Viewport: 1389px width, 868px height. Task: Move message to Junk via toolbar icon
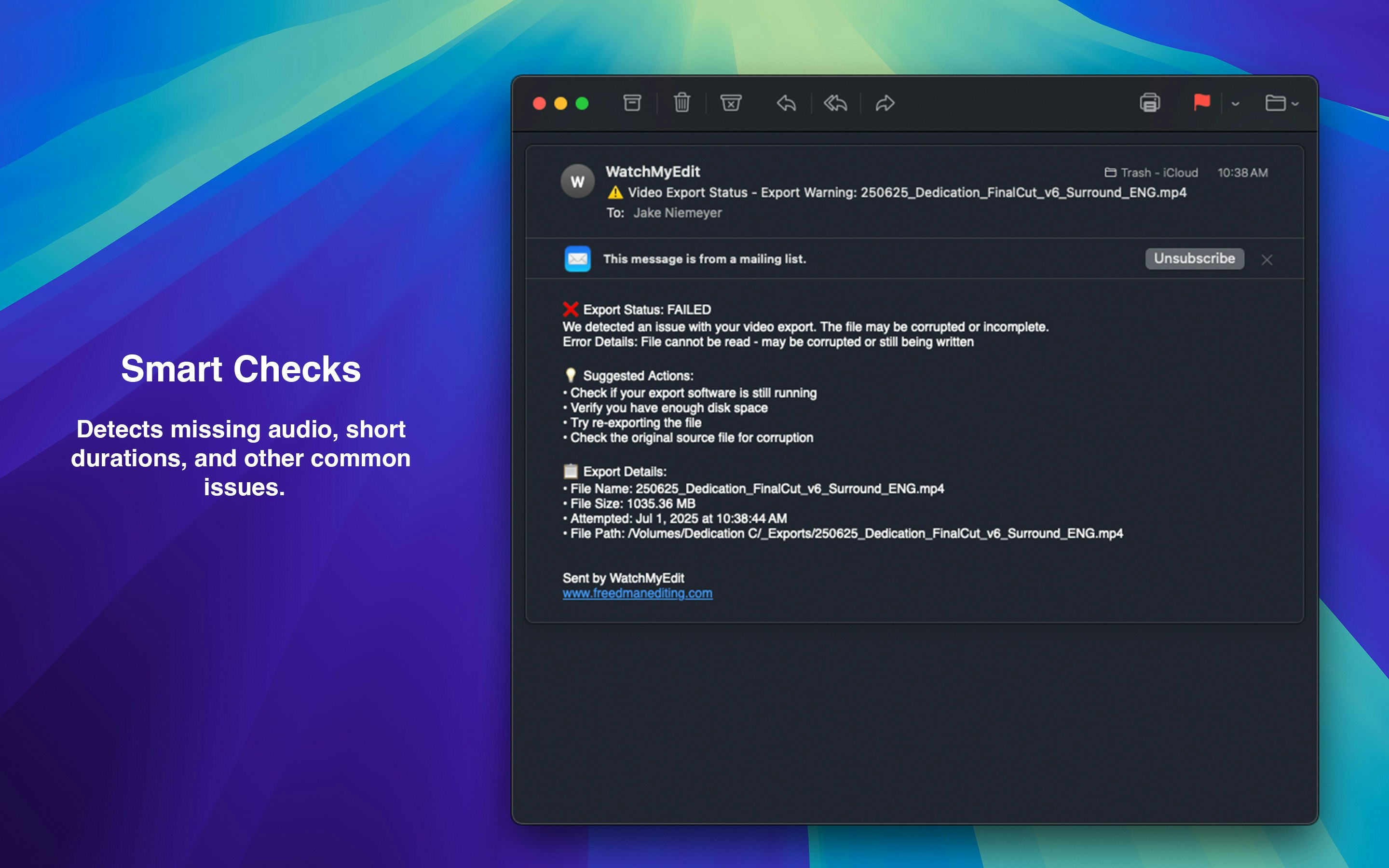tap(731, 103)
